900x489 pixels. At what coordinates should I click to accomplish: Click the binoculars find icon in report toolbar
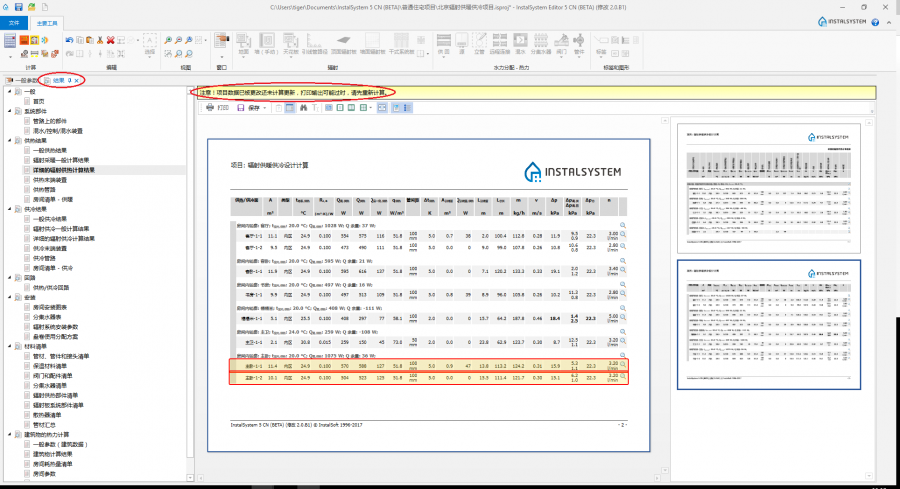[303, 107]
